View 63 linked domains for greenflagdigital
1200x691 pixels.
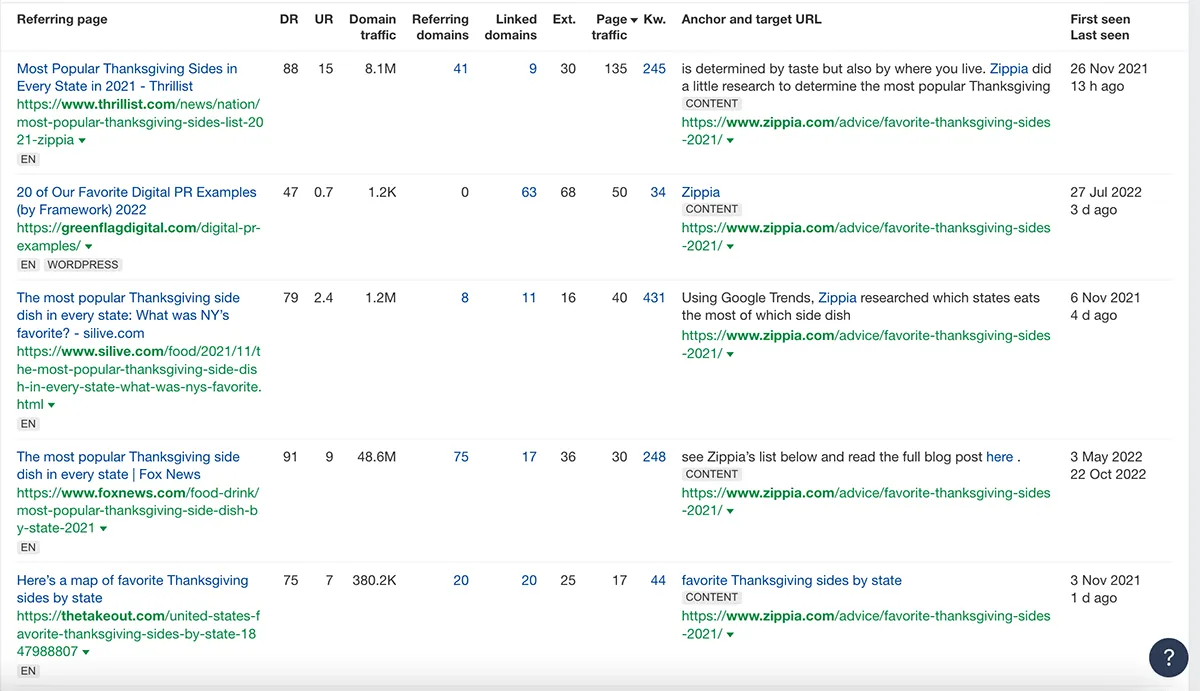(528, 192)
